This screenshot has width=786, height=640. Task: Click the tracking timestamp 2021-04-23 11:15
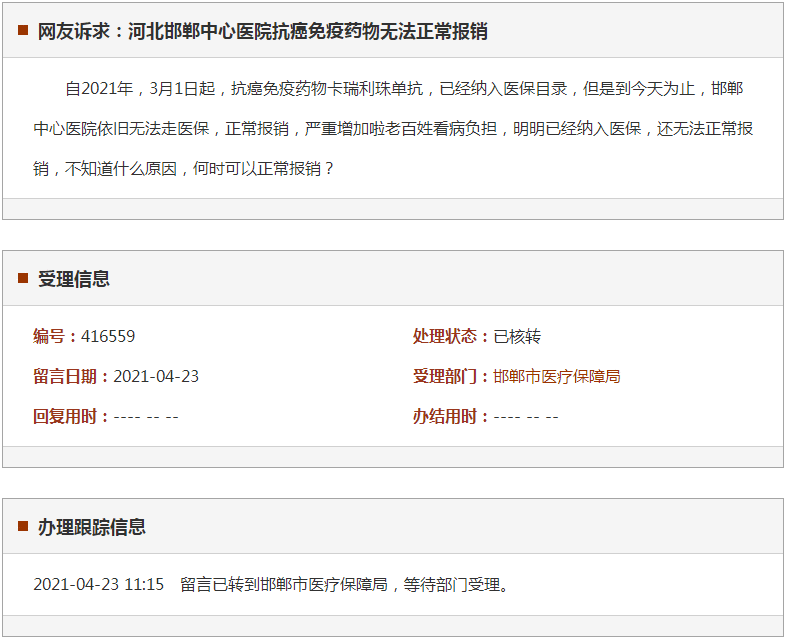98,585
